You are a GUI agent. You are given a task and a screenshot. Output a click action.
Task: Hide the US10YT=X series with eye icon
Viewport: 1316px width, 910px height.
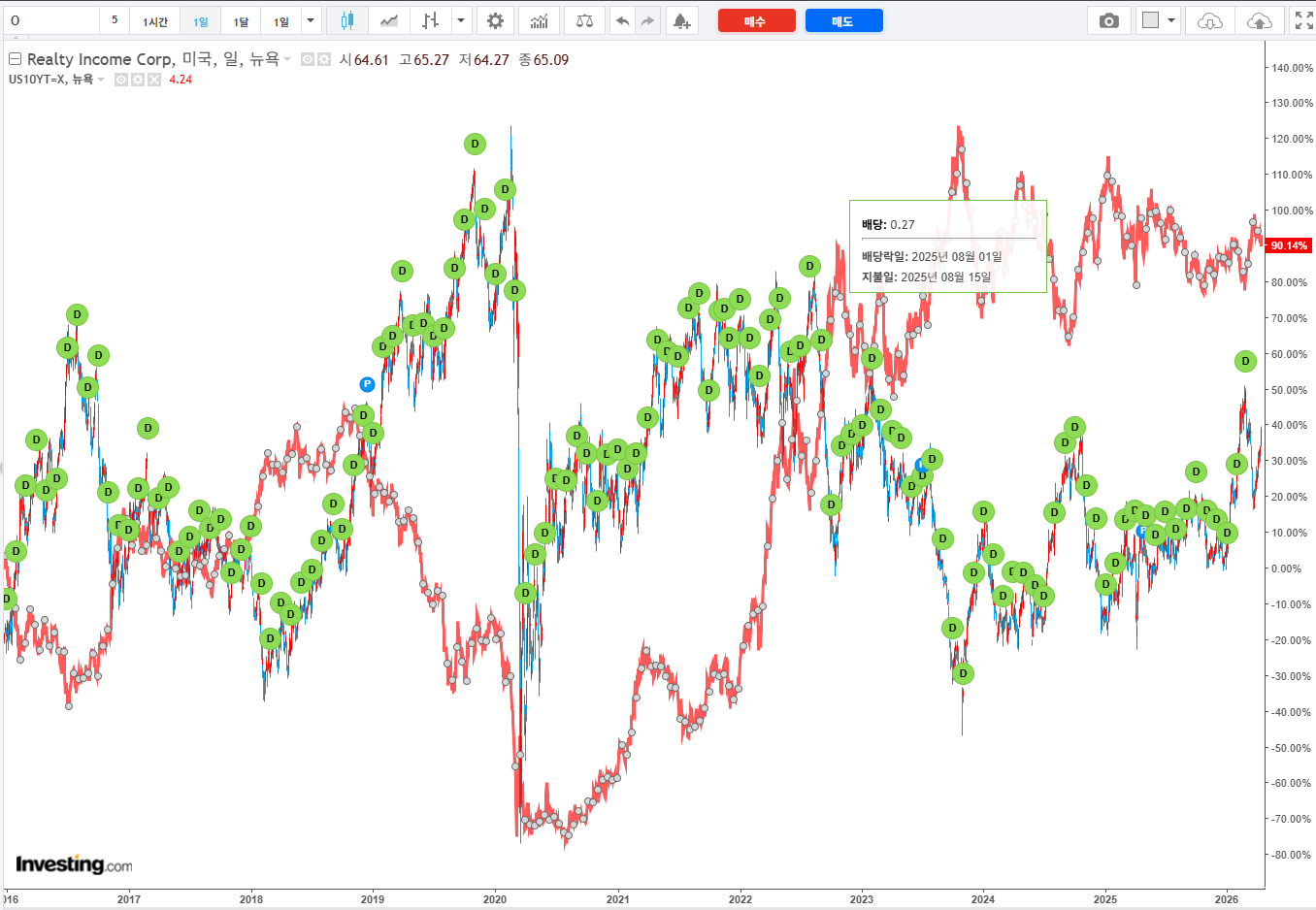coord(121,80)
